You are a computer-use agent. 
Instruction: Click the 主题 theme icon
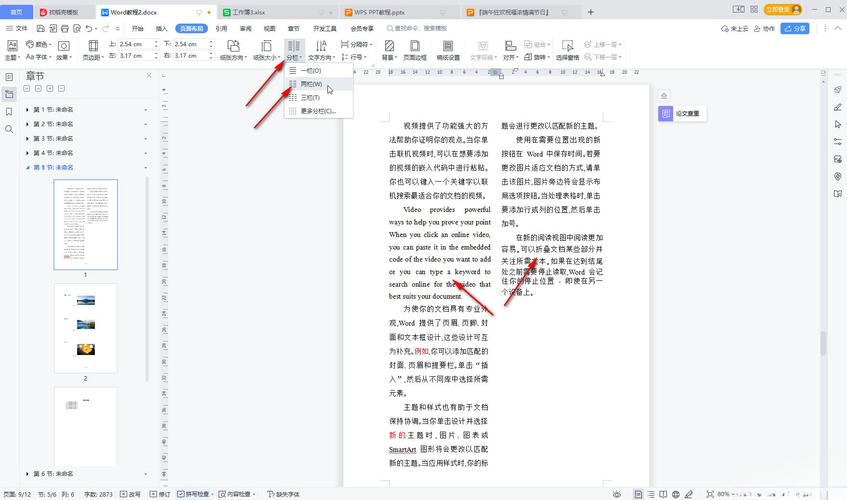pos(12,46)
